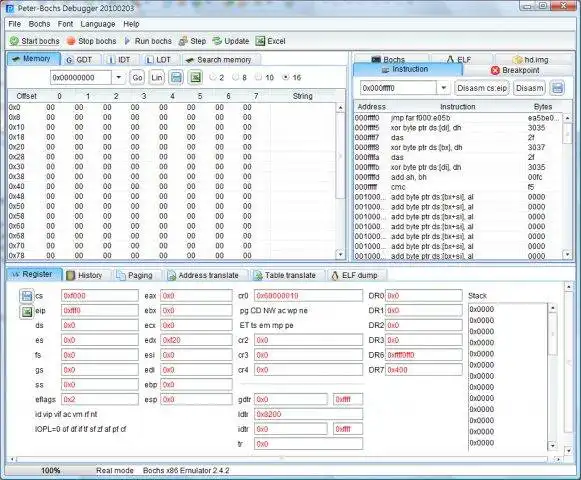The width and height of the screenshot is (581, 480).
Task: Select the base 10 radio button
Action: (258, 77)
